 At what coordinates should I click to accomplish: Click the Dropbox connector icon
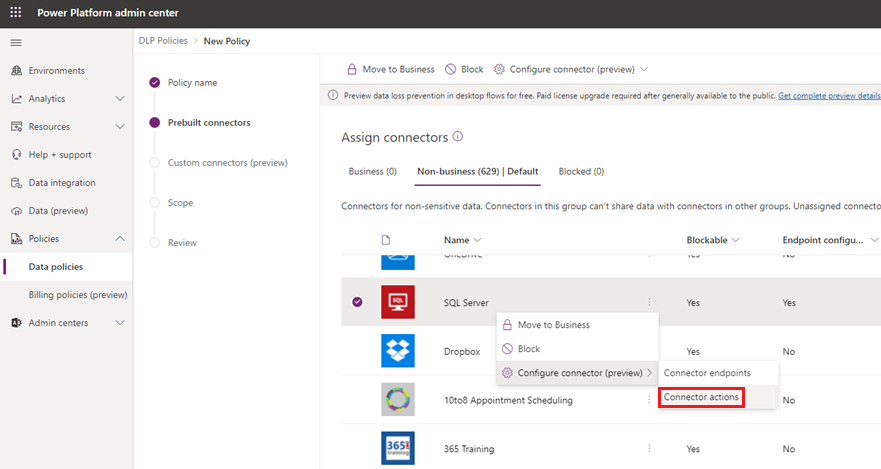click(x=397, y=351)
